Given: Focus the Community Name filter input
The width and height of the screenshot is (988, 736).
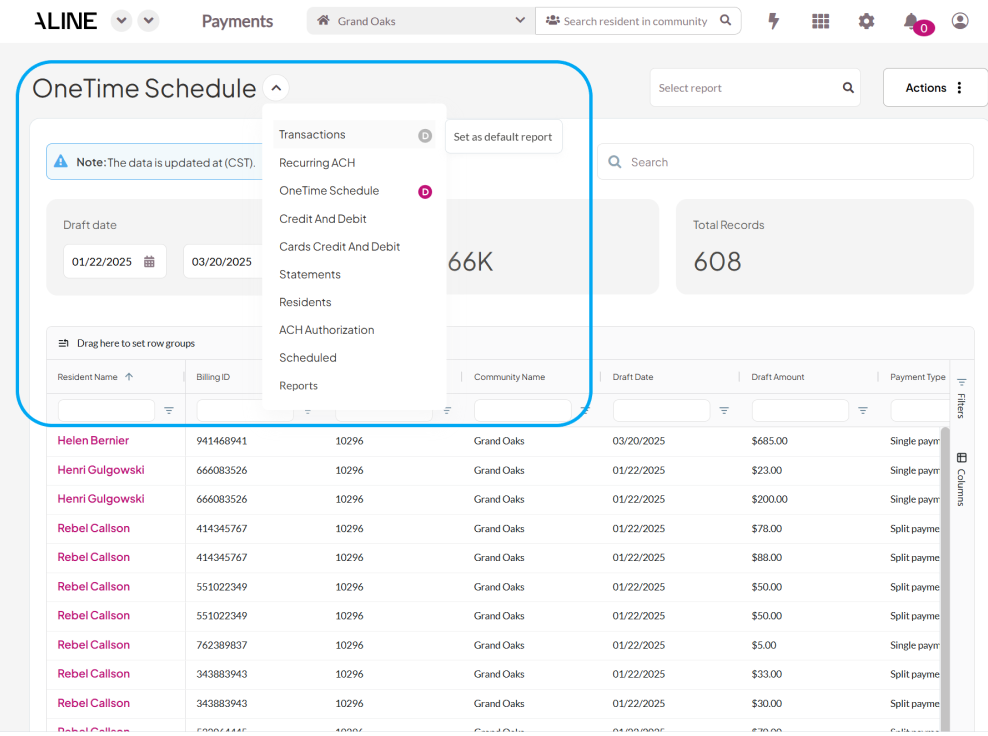Looking at the screenshot, I should (x=522, y=410).
